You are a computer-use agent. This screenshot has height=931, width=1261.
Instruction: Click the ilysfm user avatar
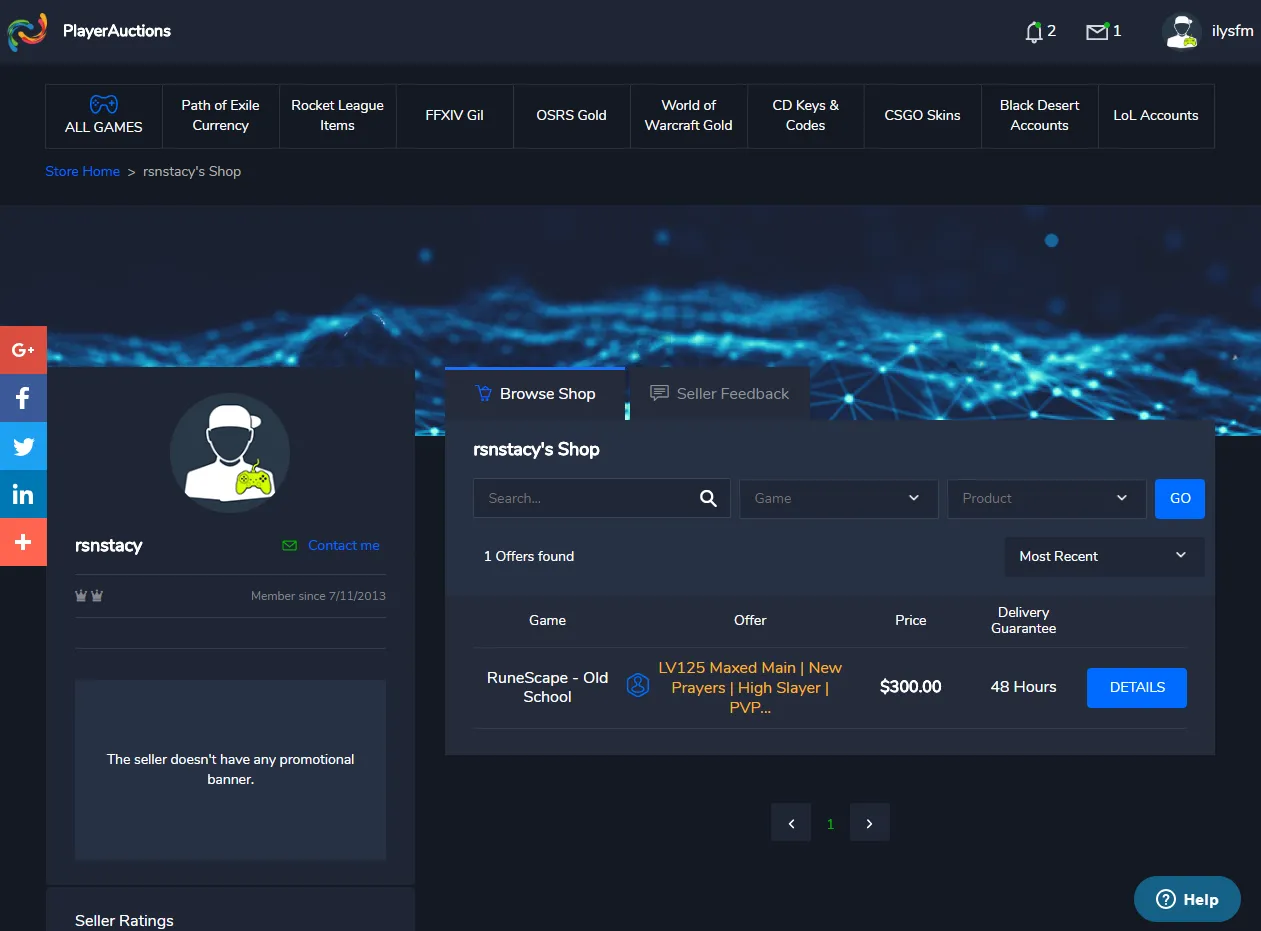[1182, 31]
